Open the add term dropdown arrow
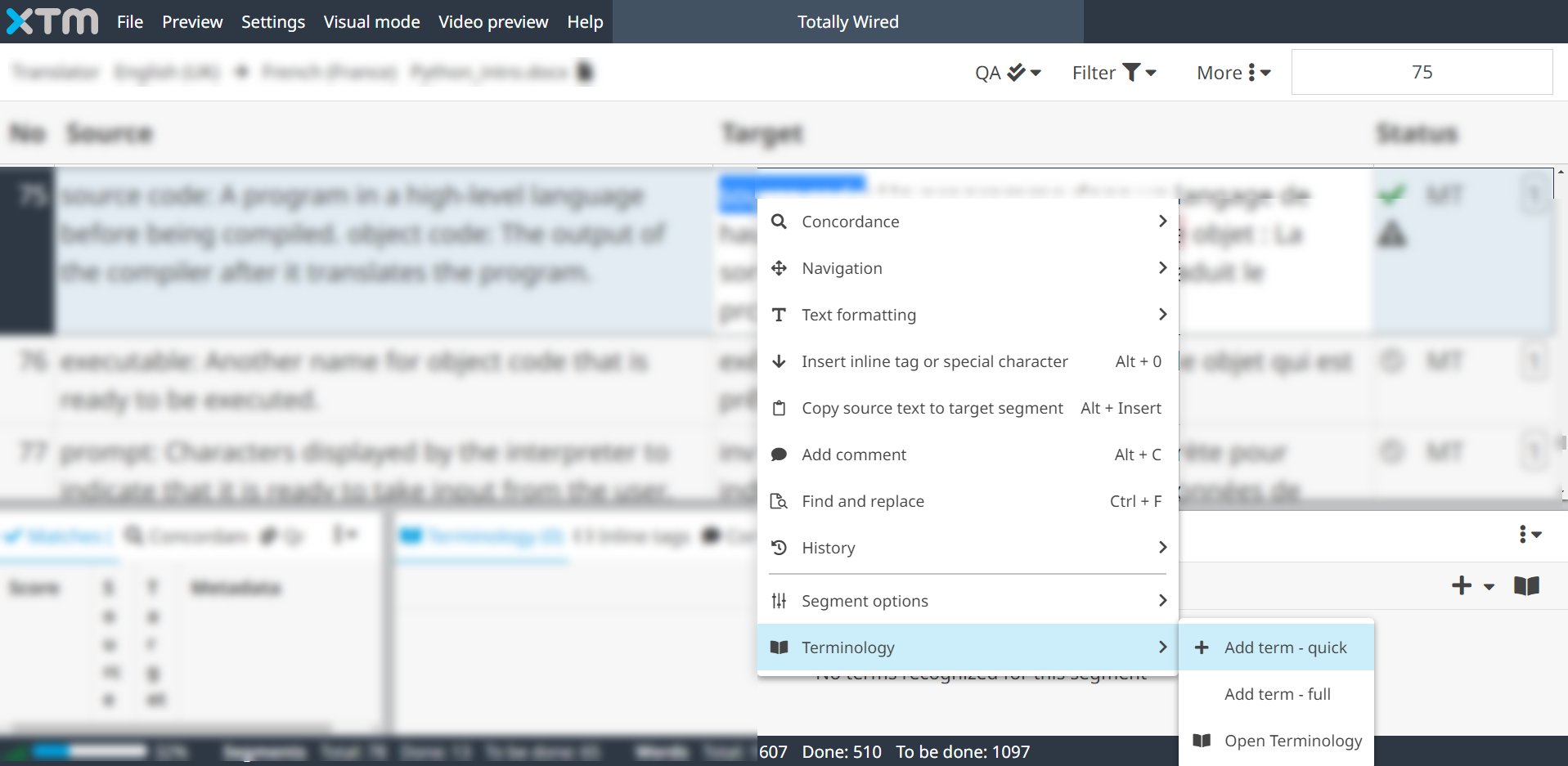The image size is (1568, 766). pos(1489,587)
